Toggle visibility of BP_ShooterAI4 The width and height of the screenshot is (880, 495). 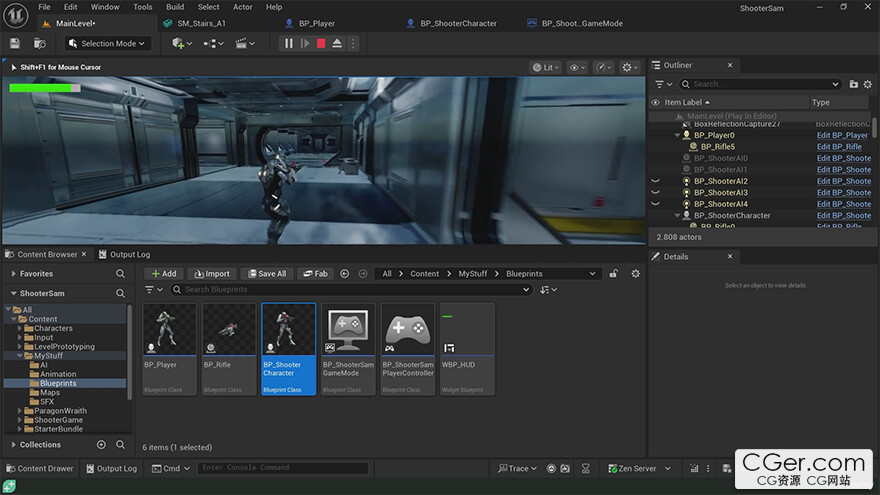[655, 204]
